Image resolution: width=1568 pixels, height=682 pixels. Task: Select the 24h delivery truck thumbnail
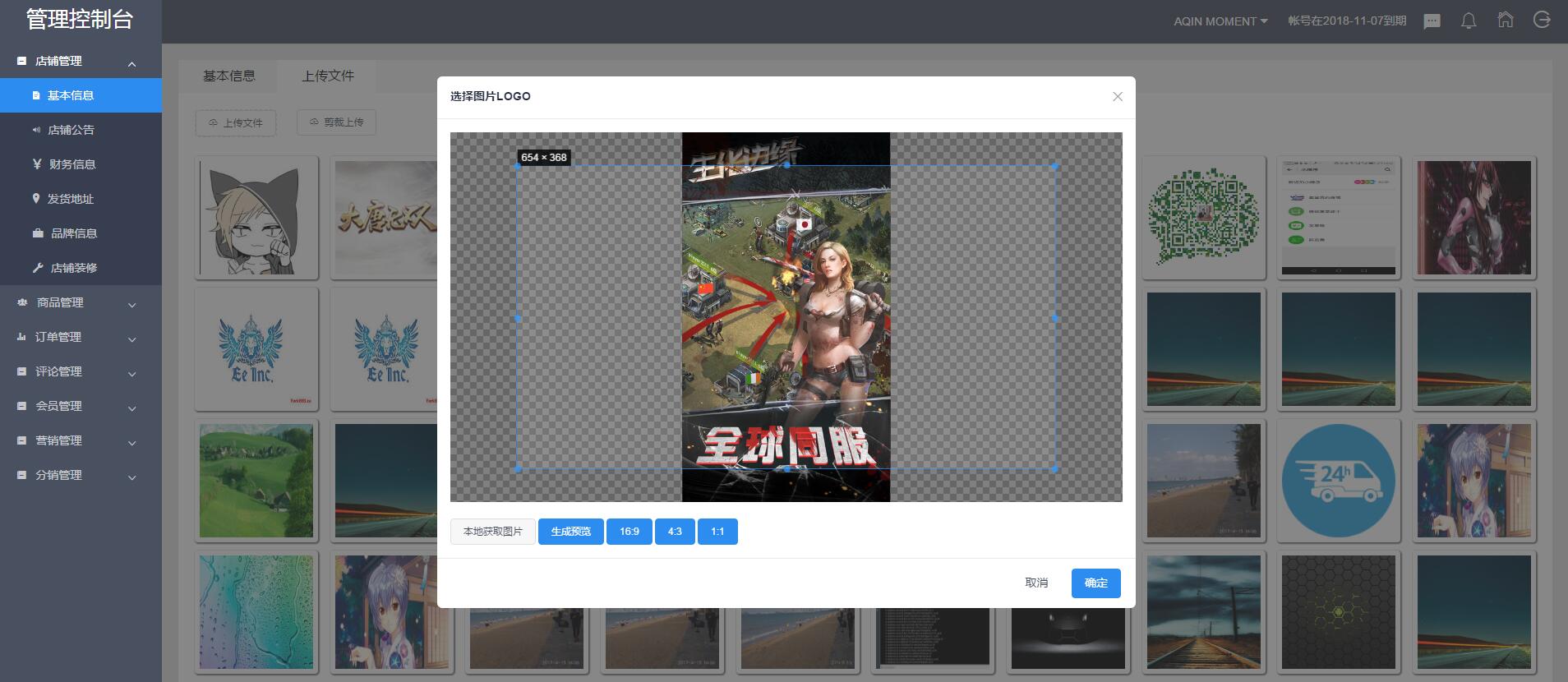(1339, 481)
